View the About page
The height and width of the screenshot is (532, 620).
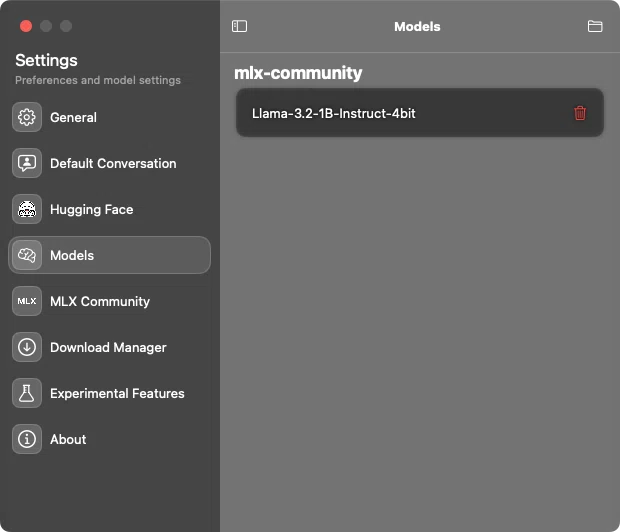pyautogui.click(x=109, y=439)
